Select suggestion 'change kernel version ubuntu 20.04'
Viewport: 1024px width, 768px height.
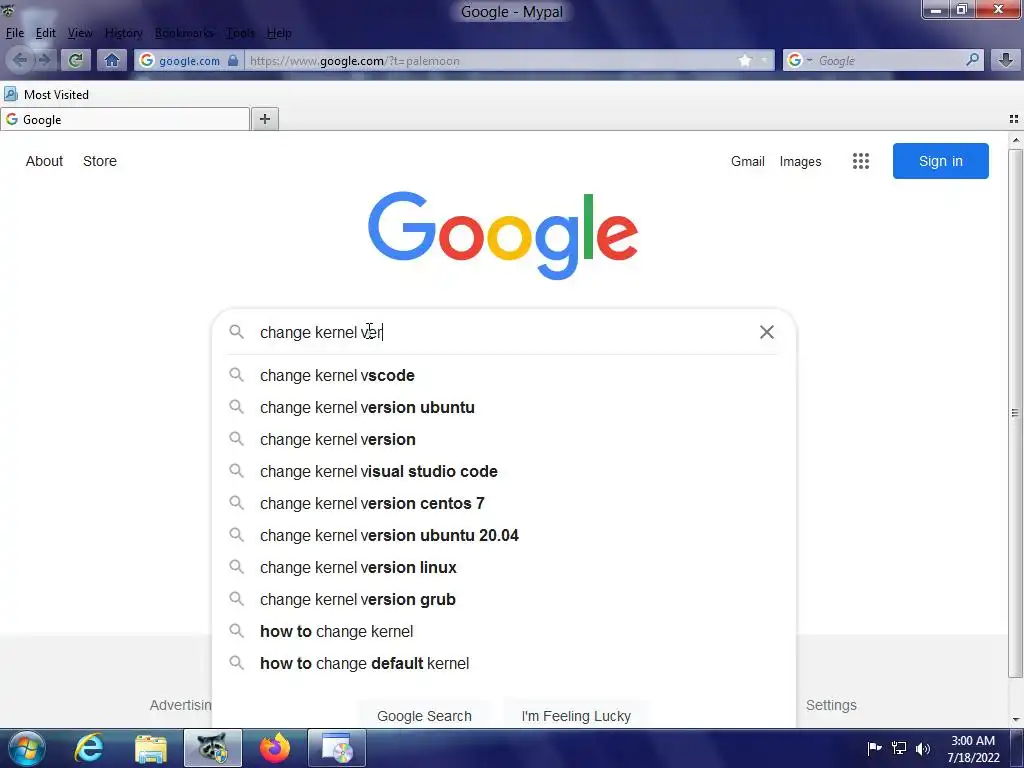[x=504, y=536]
